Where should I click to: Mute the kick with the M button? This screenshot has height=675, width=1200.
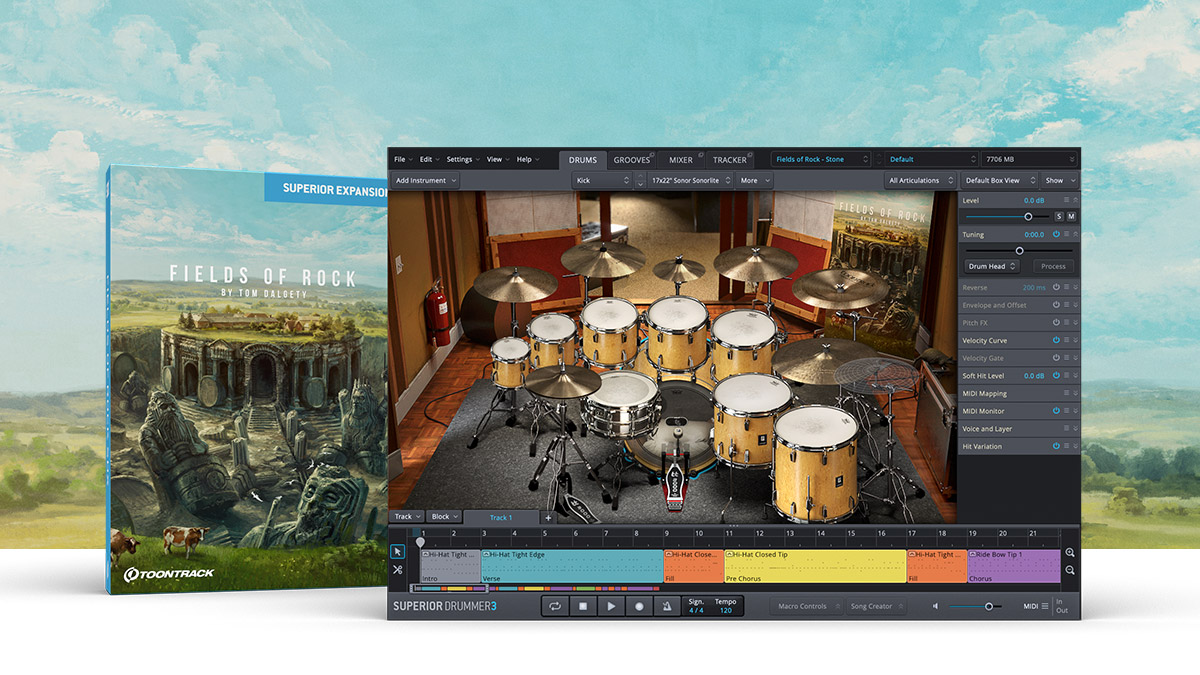pos(1071,216)
